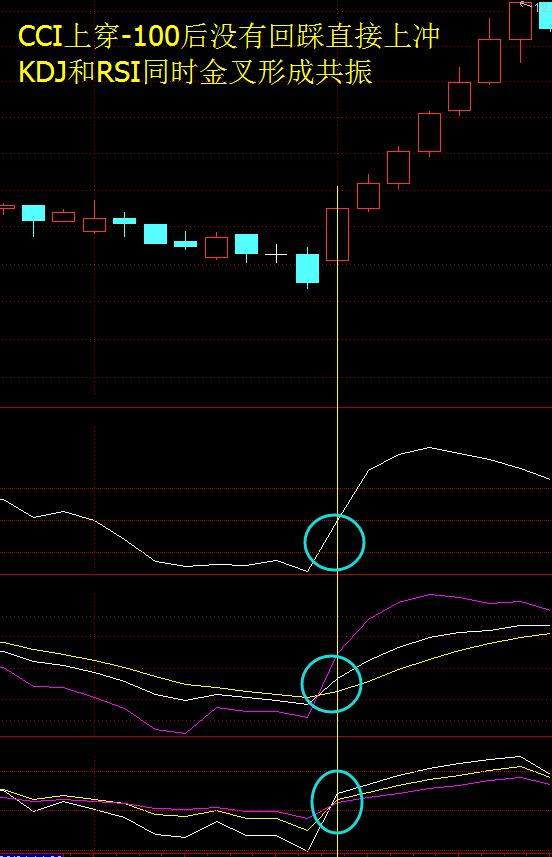Image resolution: width=552 pixels, height=857 pixels.
Task: Select the cyan circle marking the CCI crossover
Action: [334, 542]
